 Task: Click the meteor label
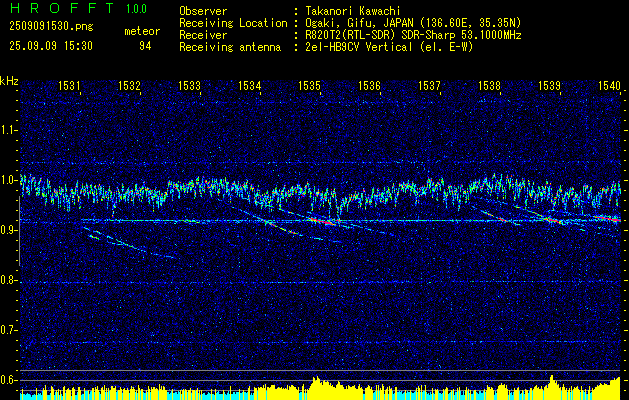[142, 31]
